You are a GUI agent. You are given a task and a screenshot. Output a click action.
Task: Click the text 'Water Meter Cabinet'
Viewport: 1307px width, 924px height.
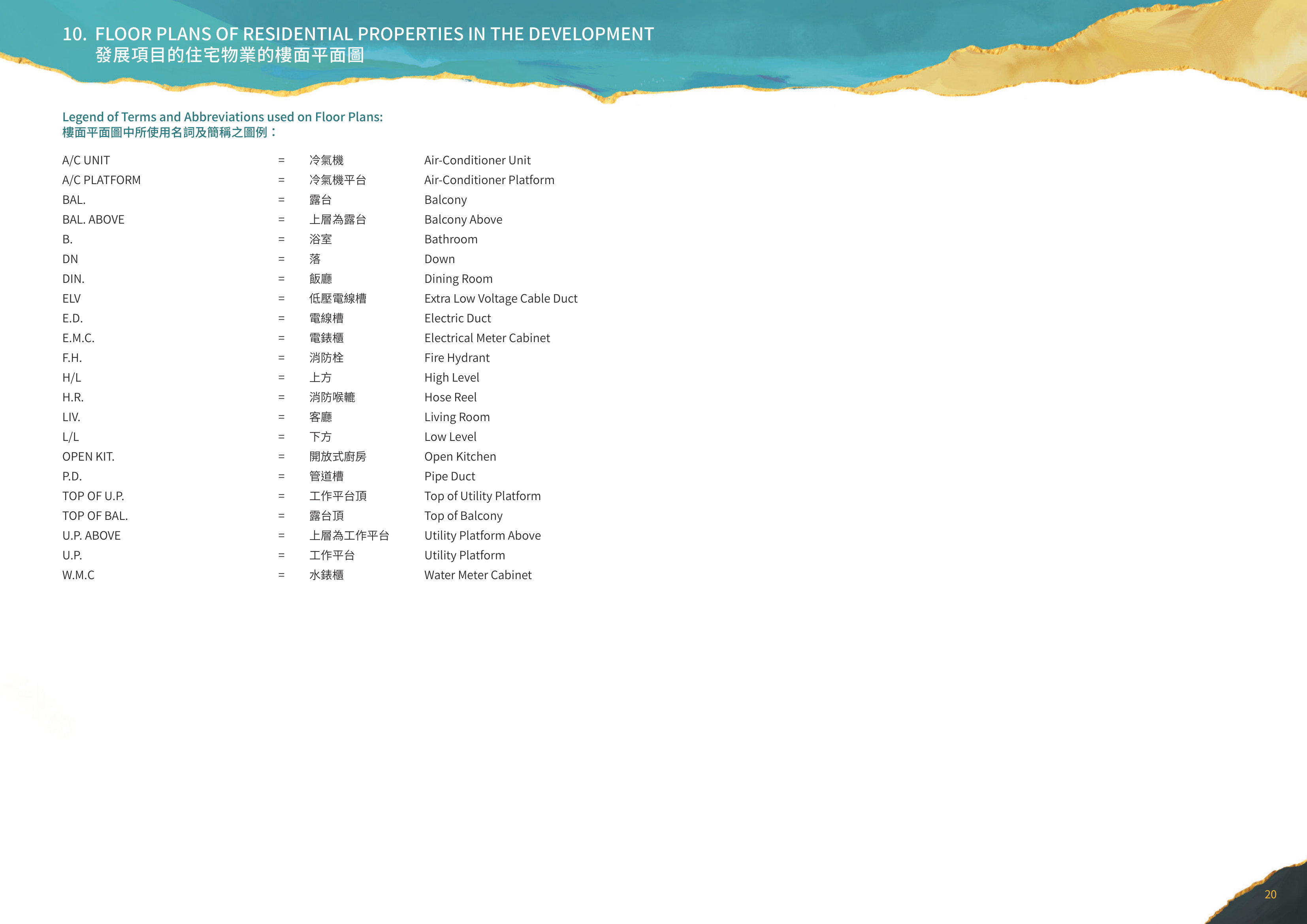pyautogui.click(x=478, y=575)
